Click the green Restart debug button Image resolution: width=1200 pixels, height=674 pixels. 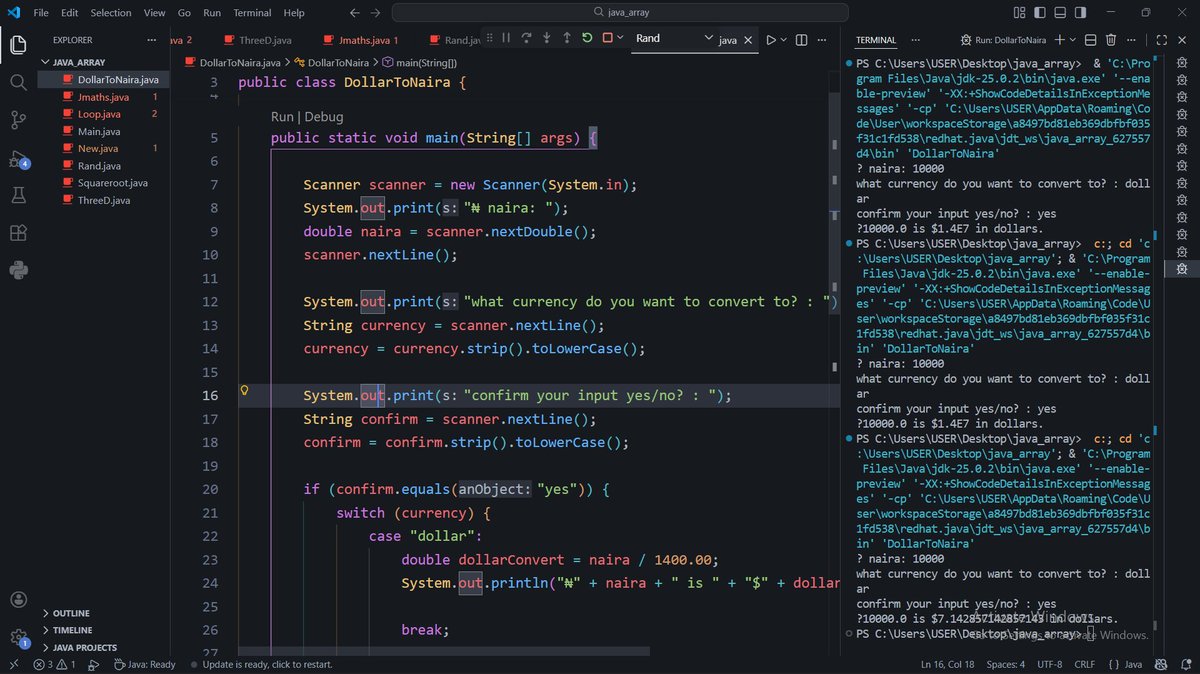click(587, 39)
